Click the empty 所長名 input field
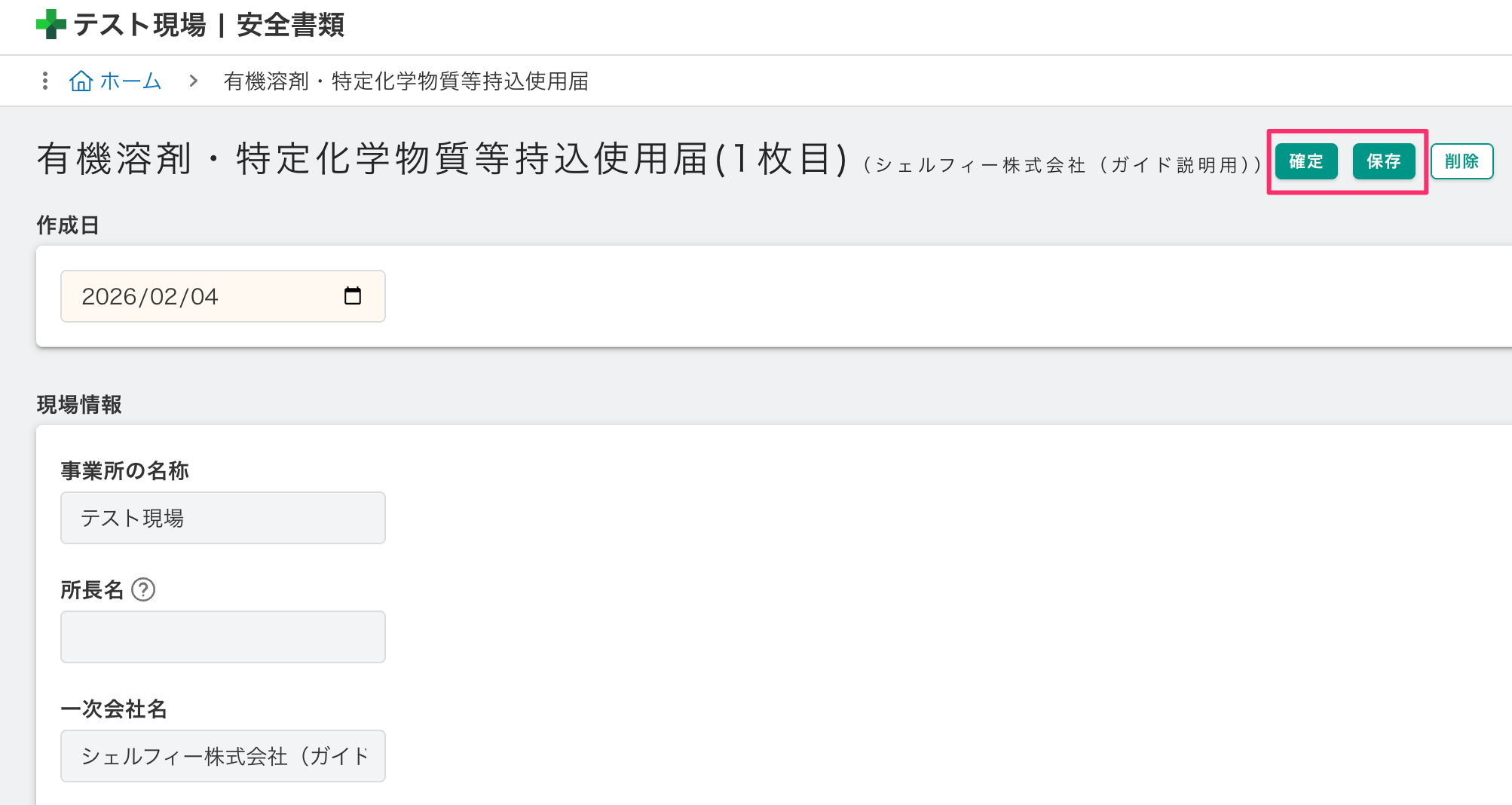1512x805 pixels. pyautogui.click(x=222, y=637)
